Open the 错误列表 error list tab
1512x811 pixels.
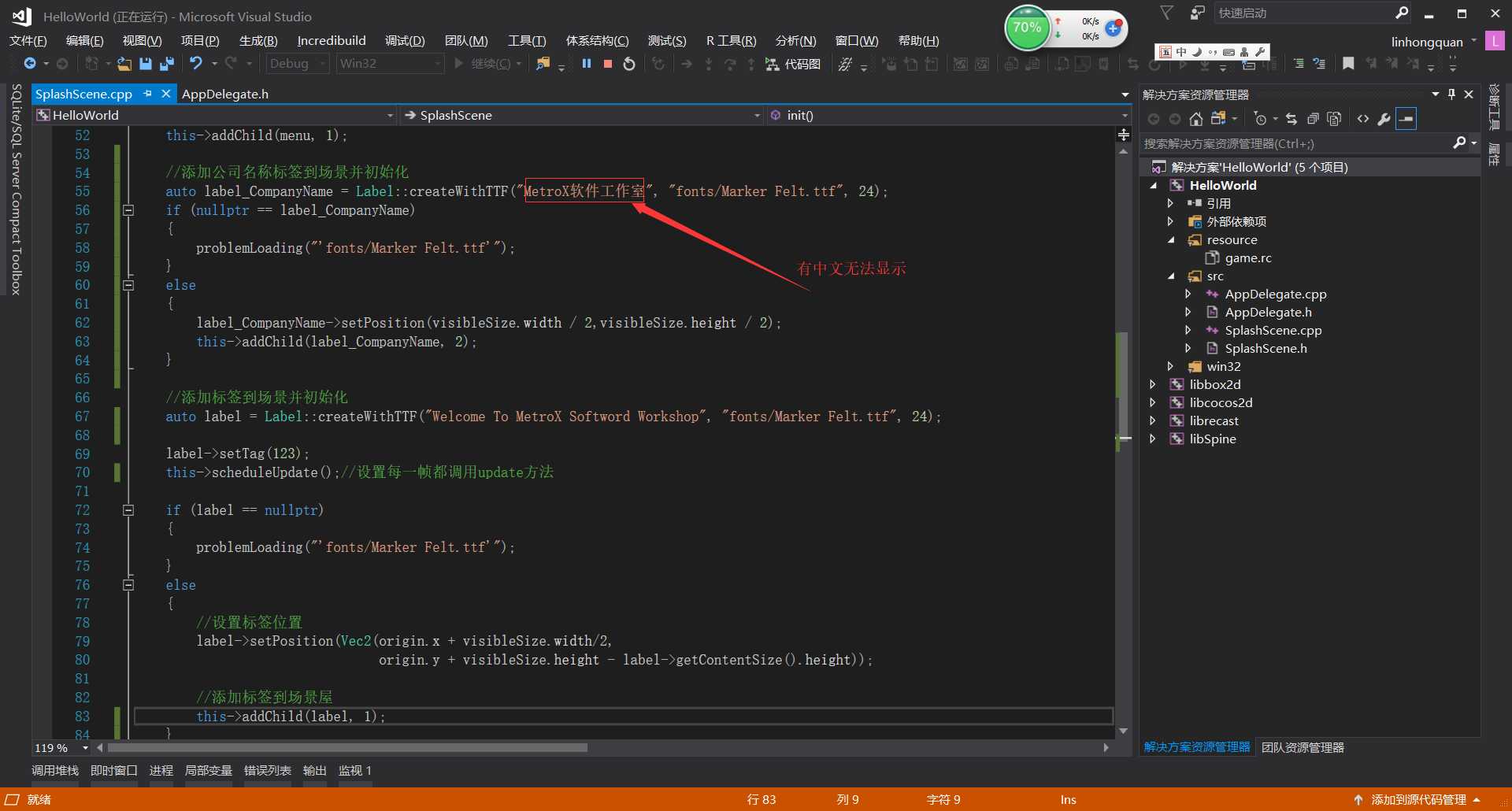click(x=268, y=771)
